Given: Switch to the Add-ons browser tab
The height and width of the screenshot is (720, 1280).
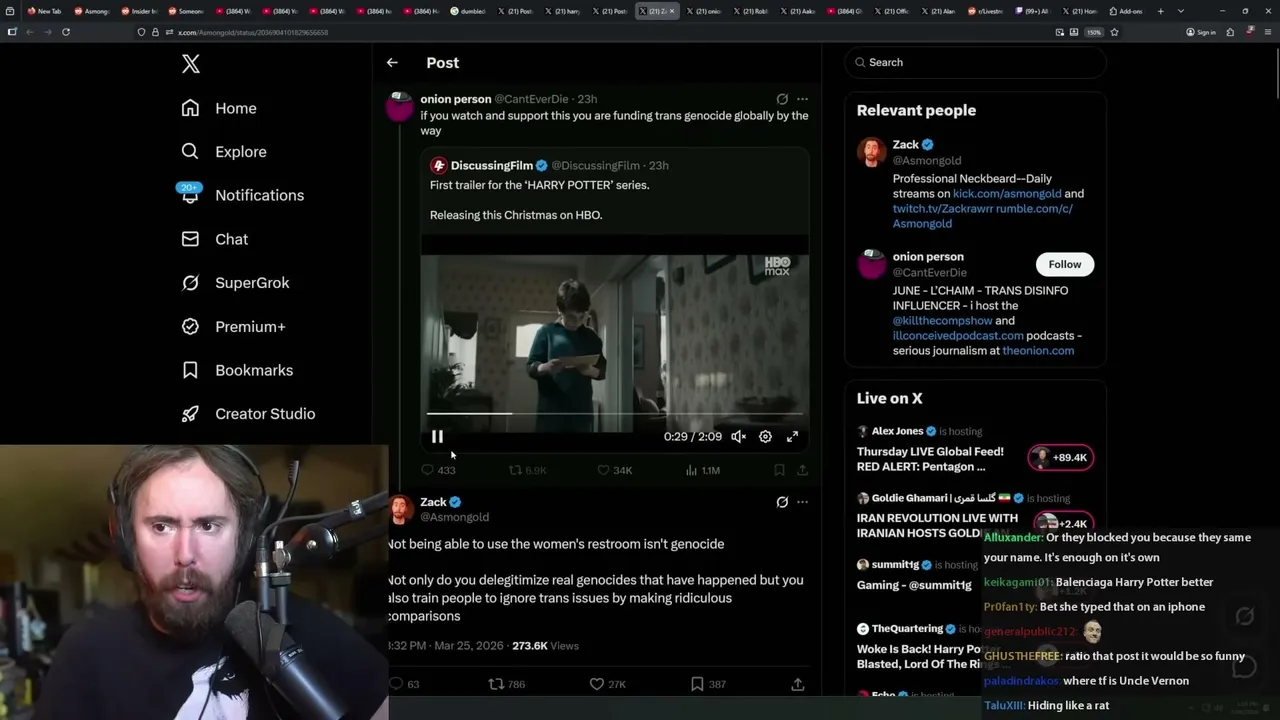Looking at the screenshot, I should pyautogui.click(x=1127, y=11).
